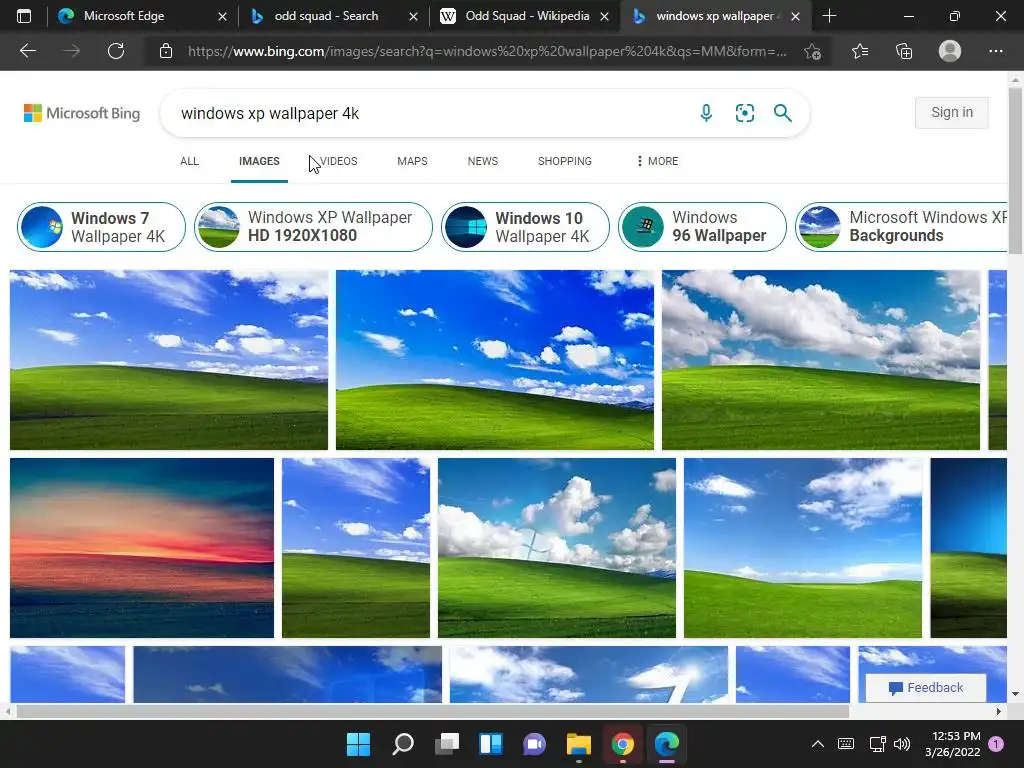Select the MAPS search category
The width and height of the screenshot is (1024, 768).
click(412, 161)
